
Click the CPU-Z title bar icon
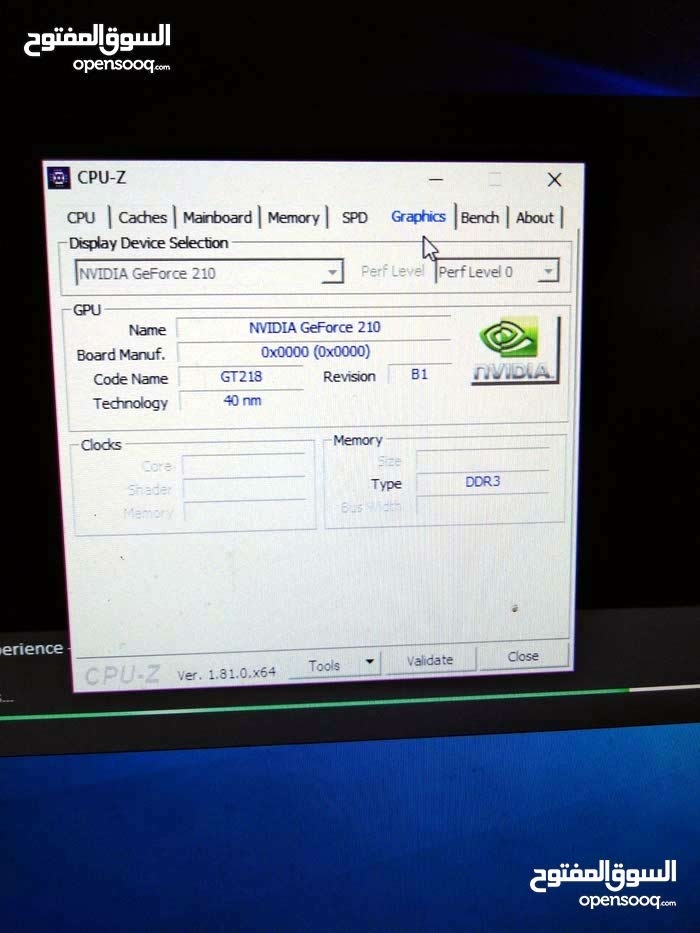click(x=58, y=177)
